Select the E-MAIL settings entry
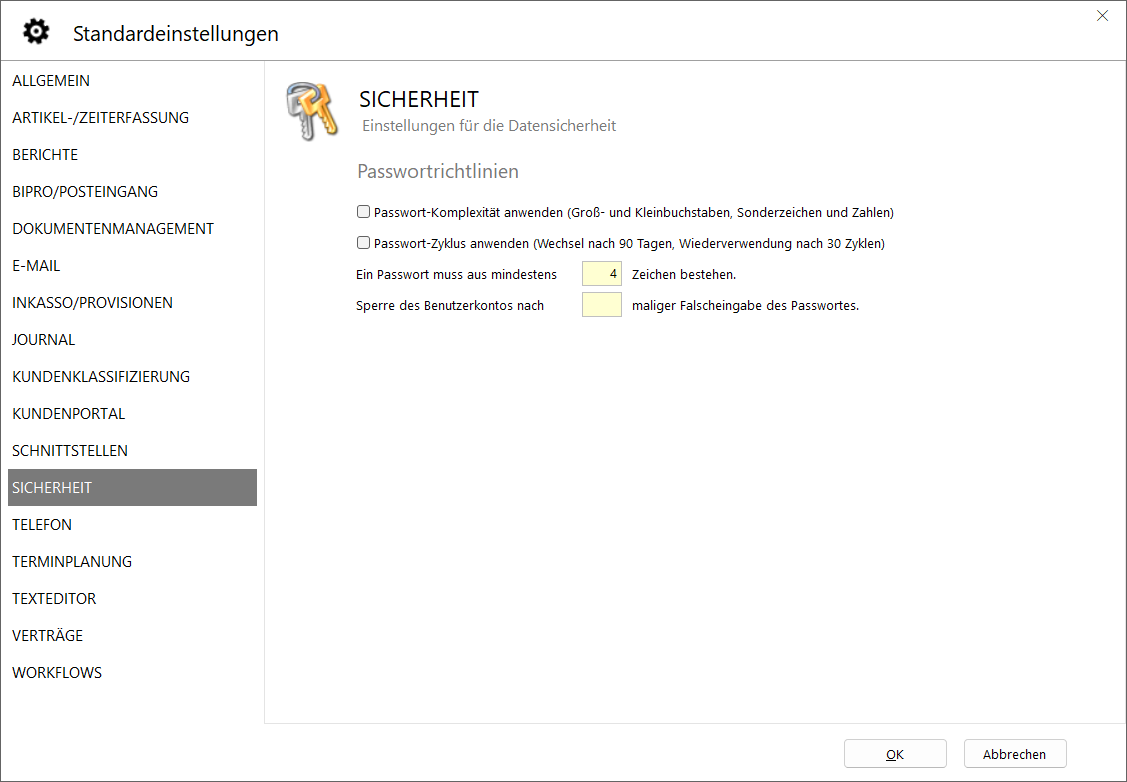 point(36,266)
